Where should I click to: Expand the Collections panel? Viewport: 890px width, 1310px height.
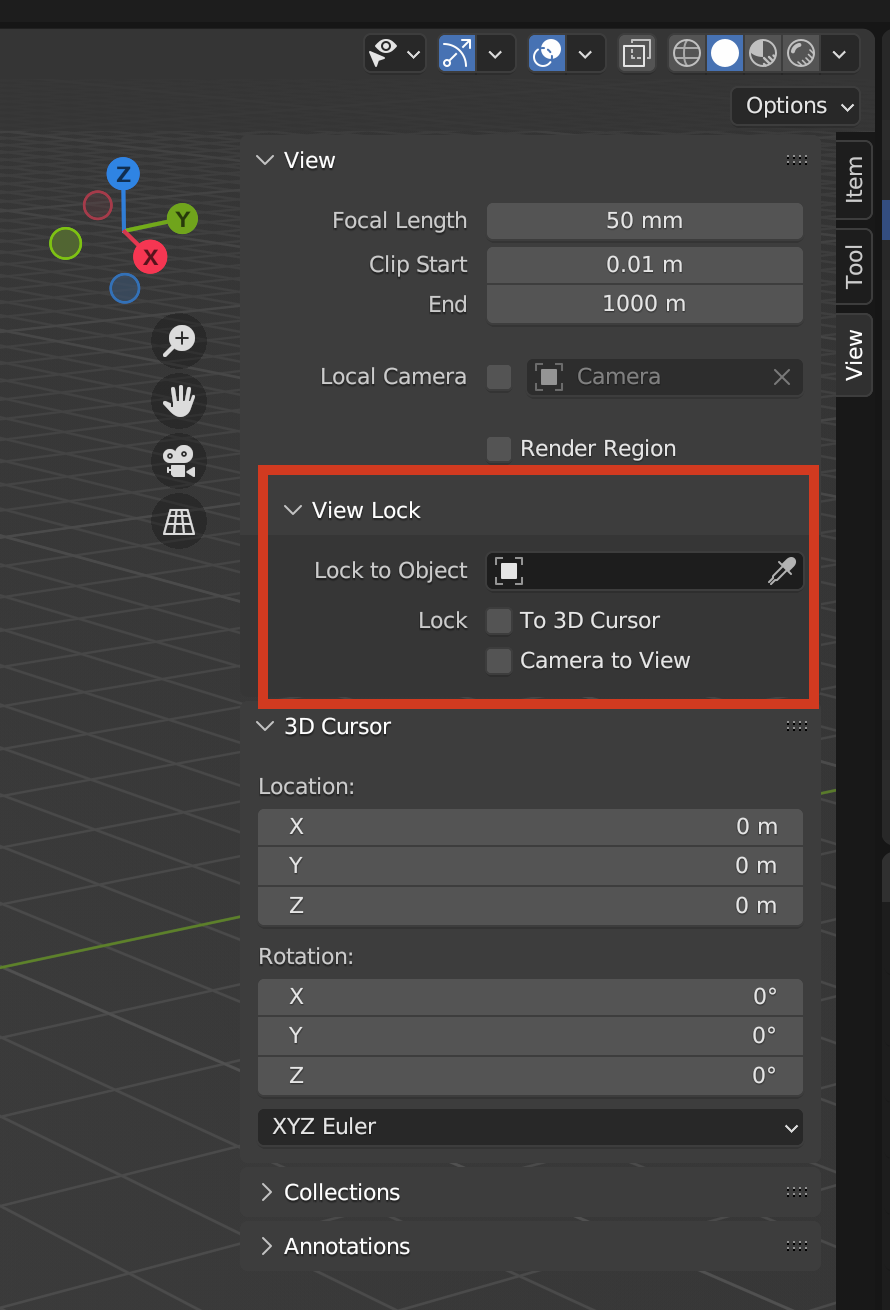[341, 1192]
